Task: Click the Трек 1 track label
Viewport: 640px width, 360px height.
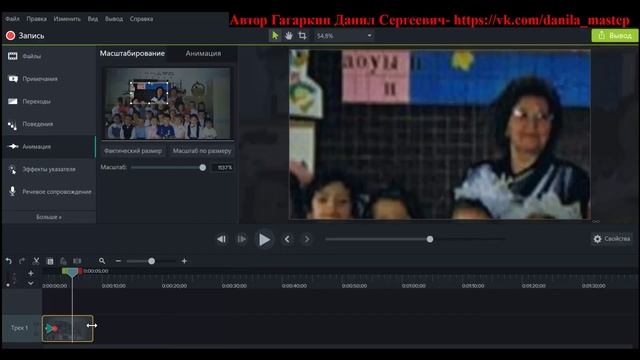Action: click(20, 328)
